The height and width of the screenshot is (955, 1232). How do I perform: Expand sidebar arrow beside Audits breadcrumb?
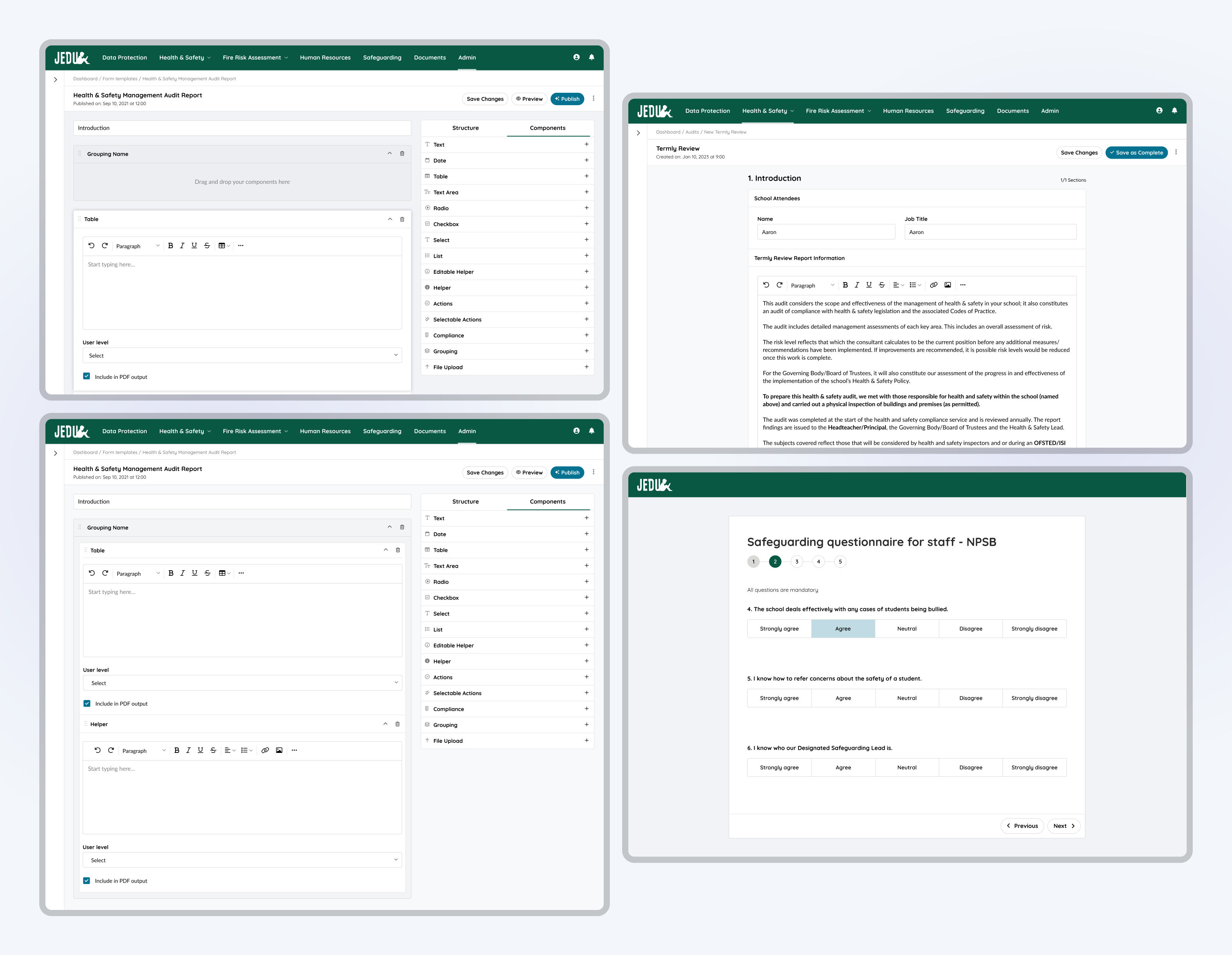[638, 133]
